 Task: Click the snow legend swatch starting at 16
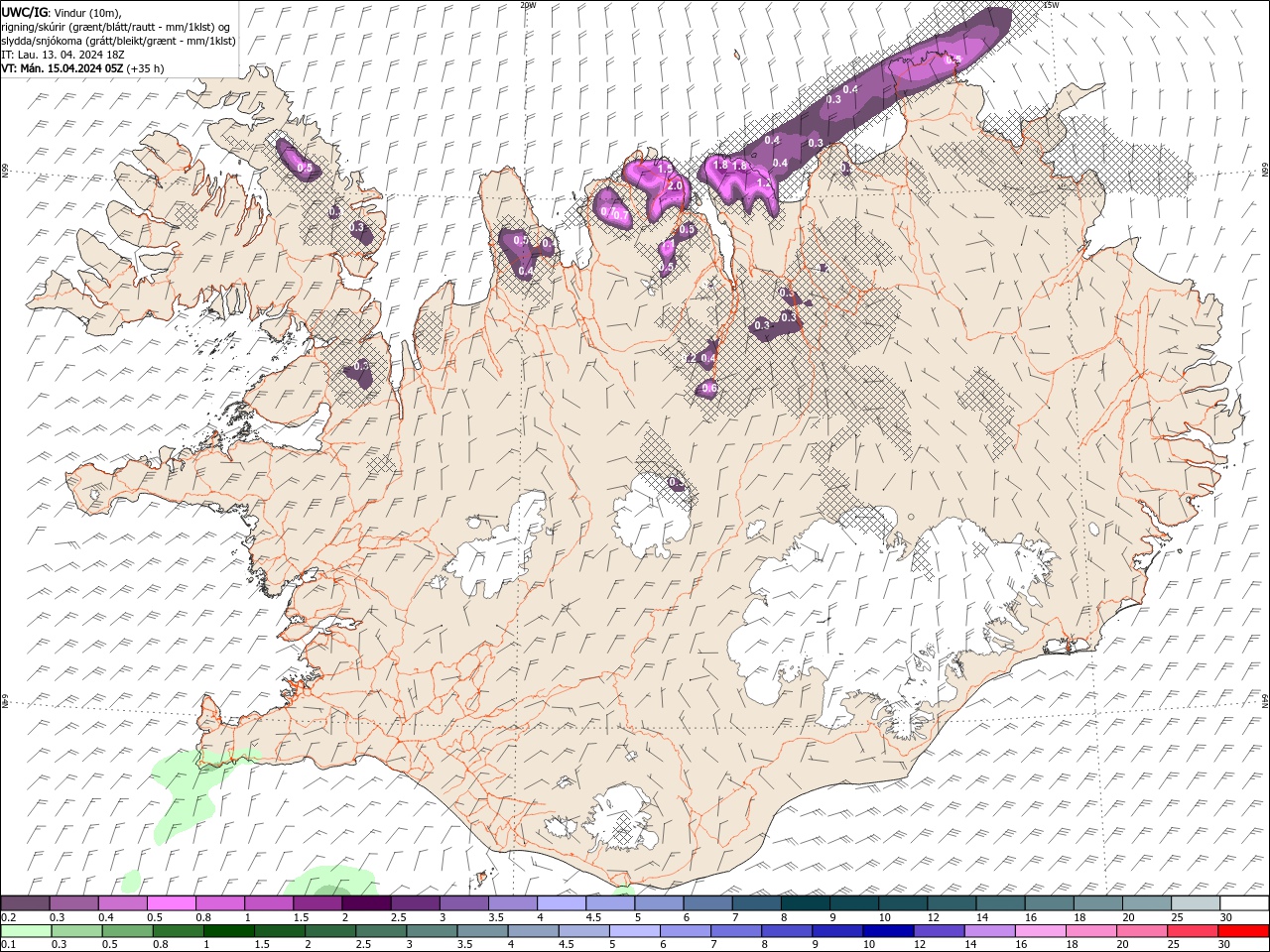1050,903
